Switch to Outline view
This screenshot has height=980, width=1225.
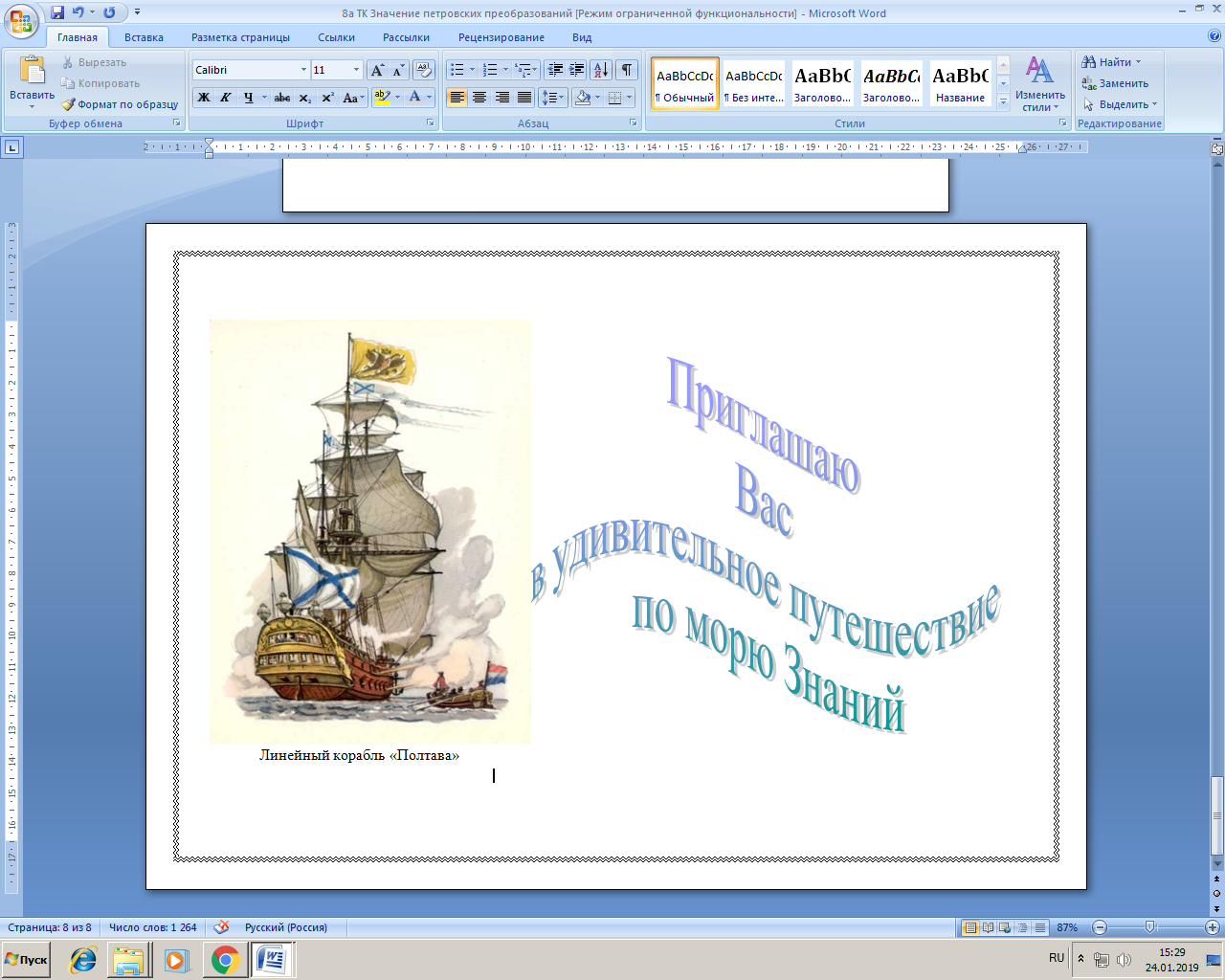(x=1022, y=927)
